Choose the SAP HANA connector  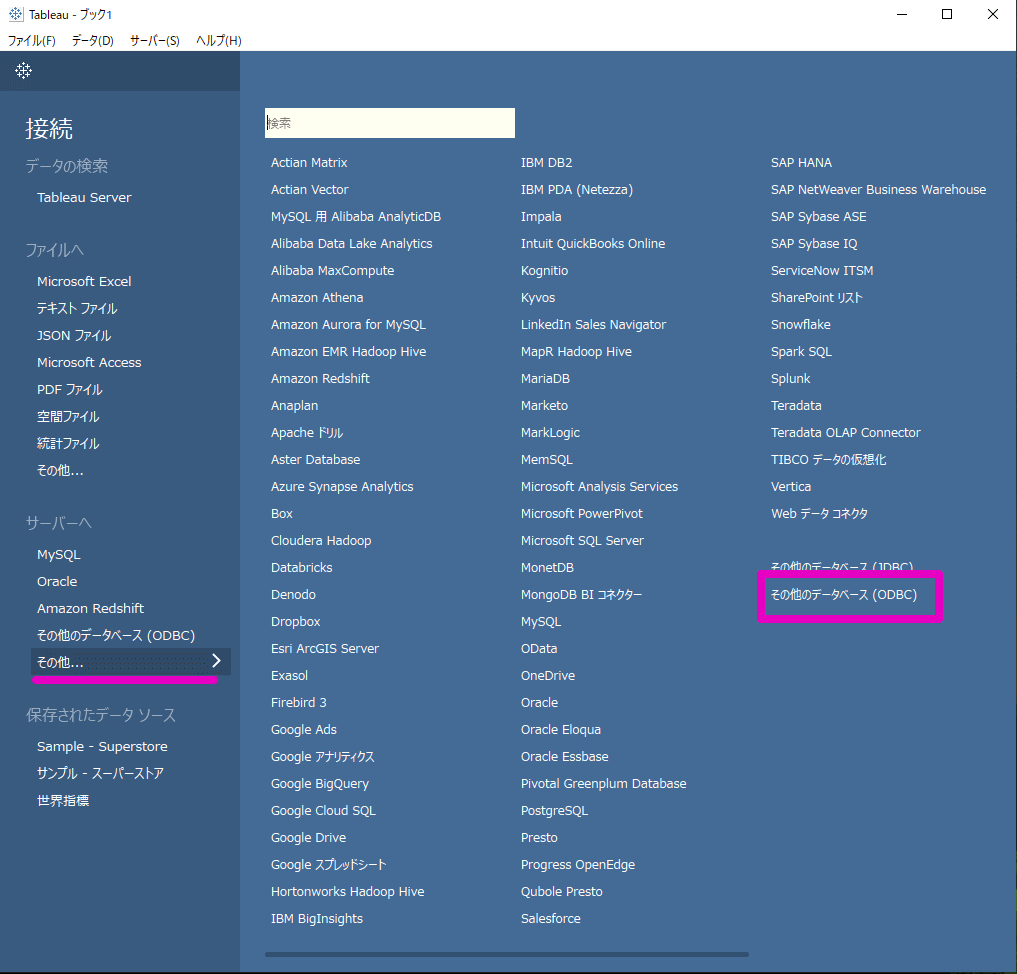802,163
